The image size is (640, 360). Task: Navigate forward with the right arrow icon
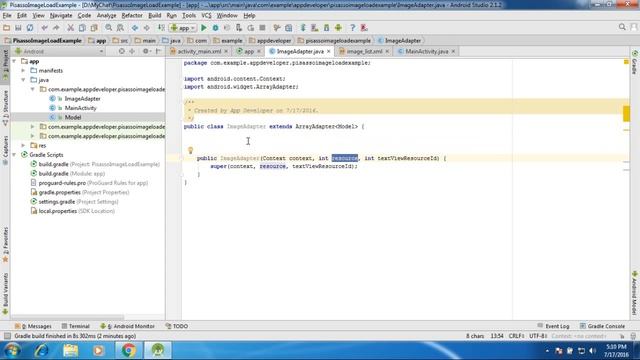pyautogui.click(x=147, y=28)
